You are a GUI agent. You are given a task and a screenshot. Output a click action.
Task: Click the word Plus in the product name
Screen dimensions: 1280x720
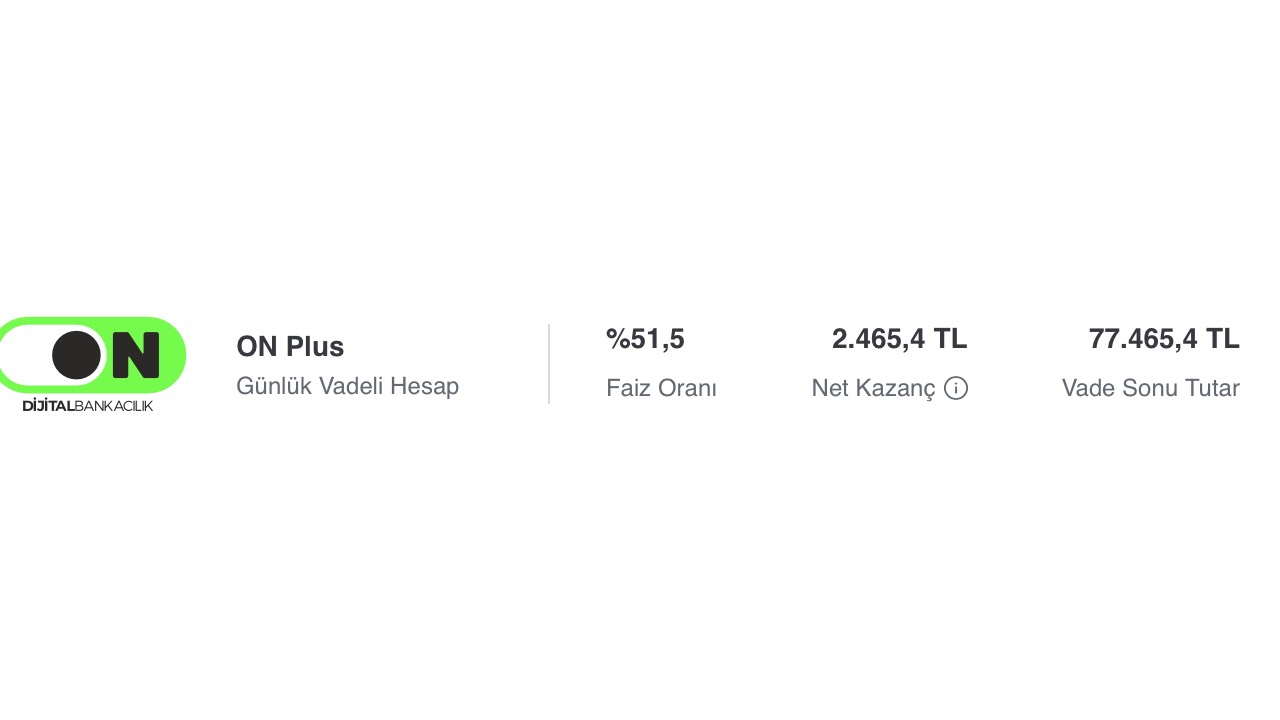(316, 346)
